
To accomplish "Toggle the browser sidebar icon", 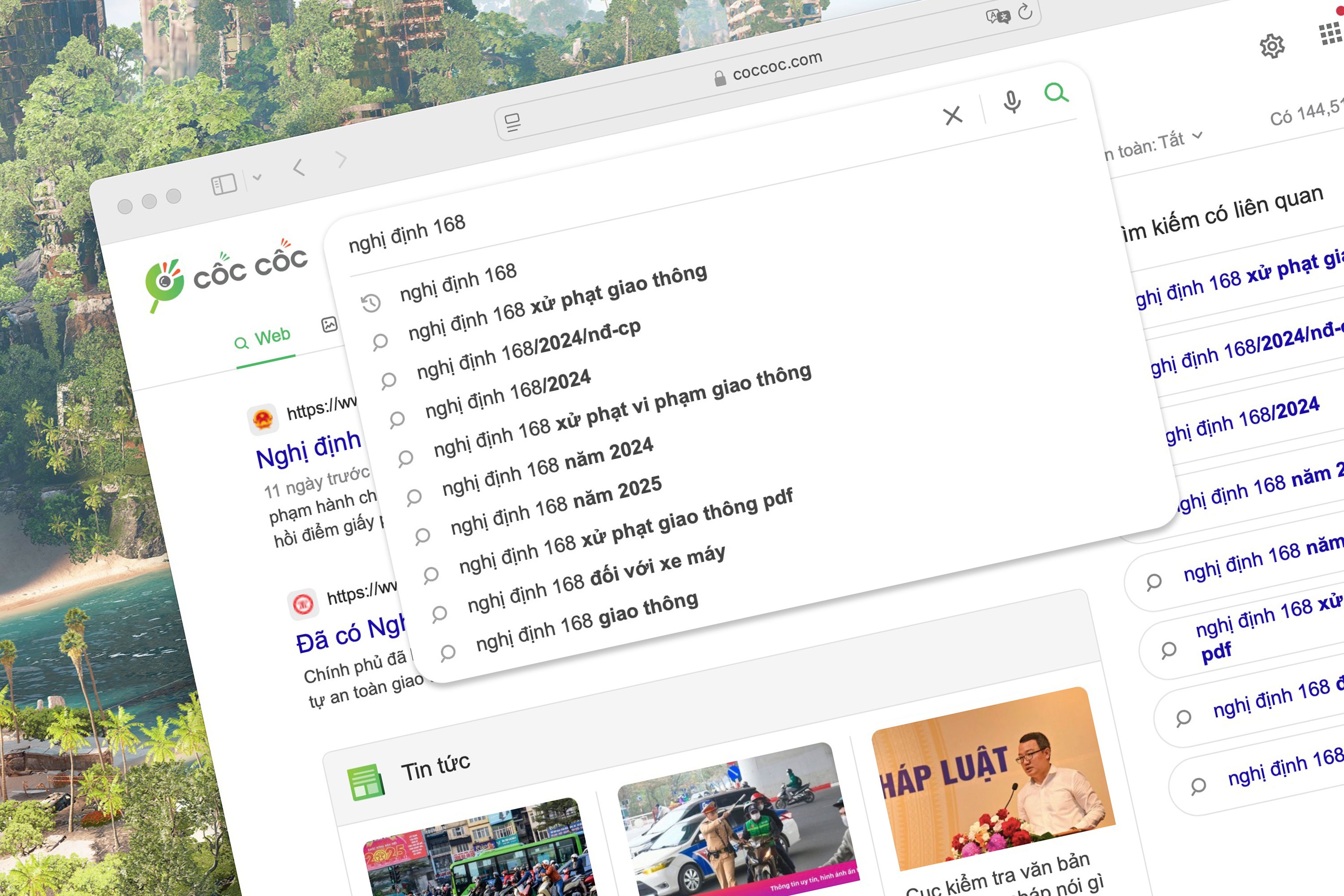I will coord(224,184).
